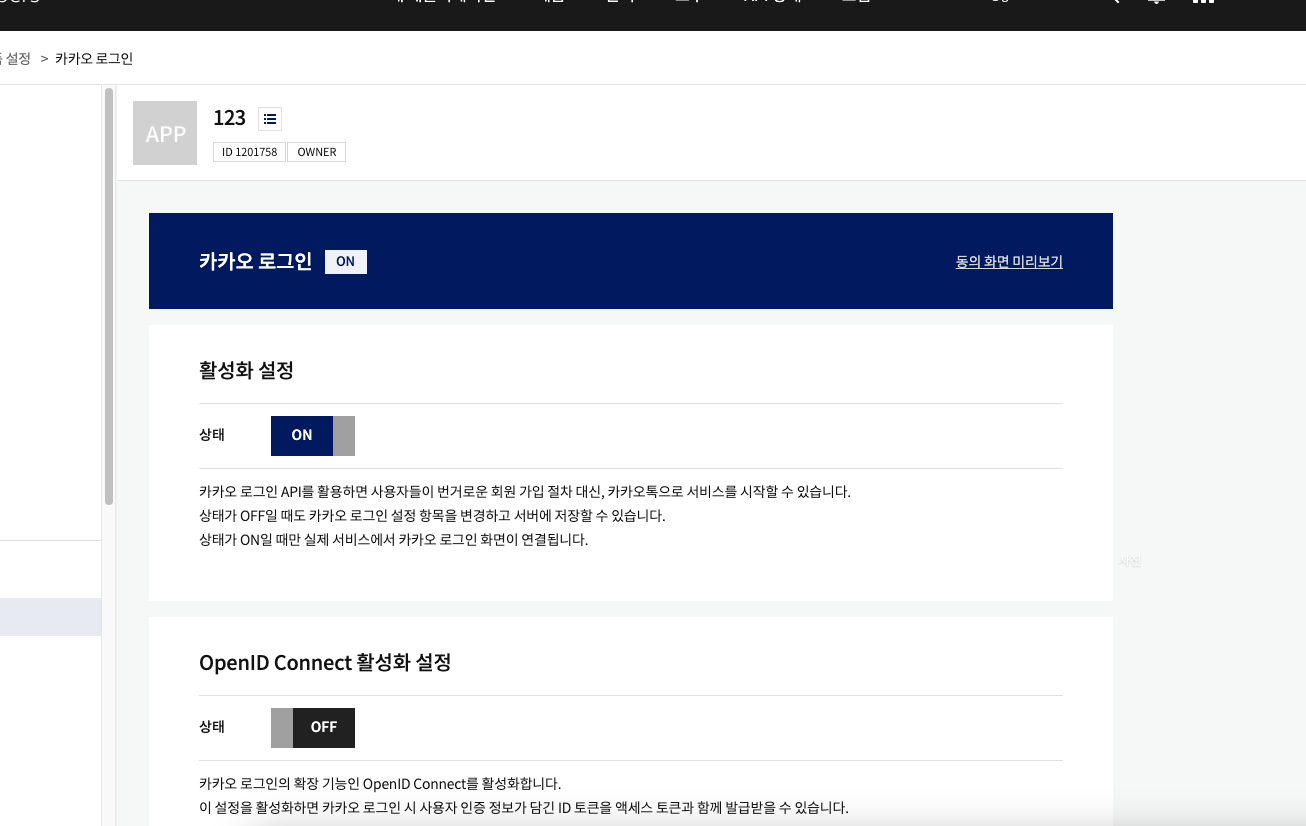Screen dimensions: 1306x826
Task: Click the gray APP thumbnail
Action: tap(165, 133)
